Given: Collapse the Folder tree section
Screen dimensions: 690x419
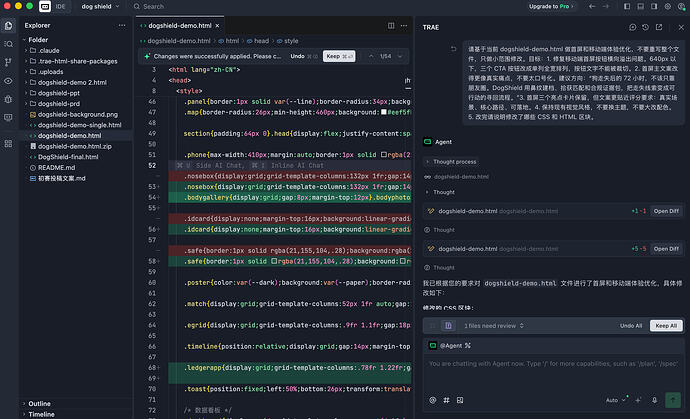Looking at the screenshot, I should click(x=25, y=40).
